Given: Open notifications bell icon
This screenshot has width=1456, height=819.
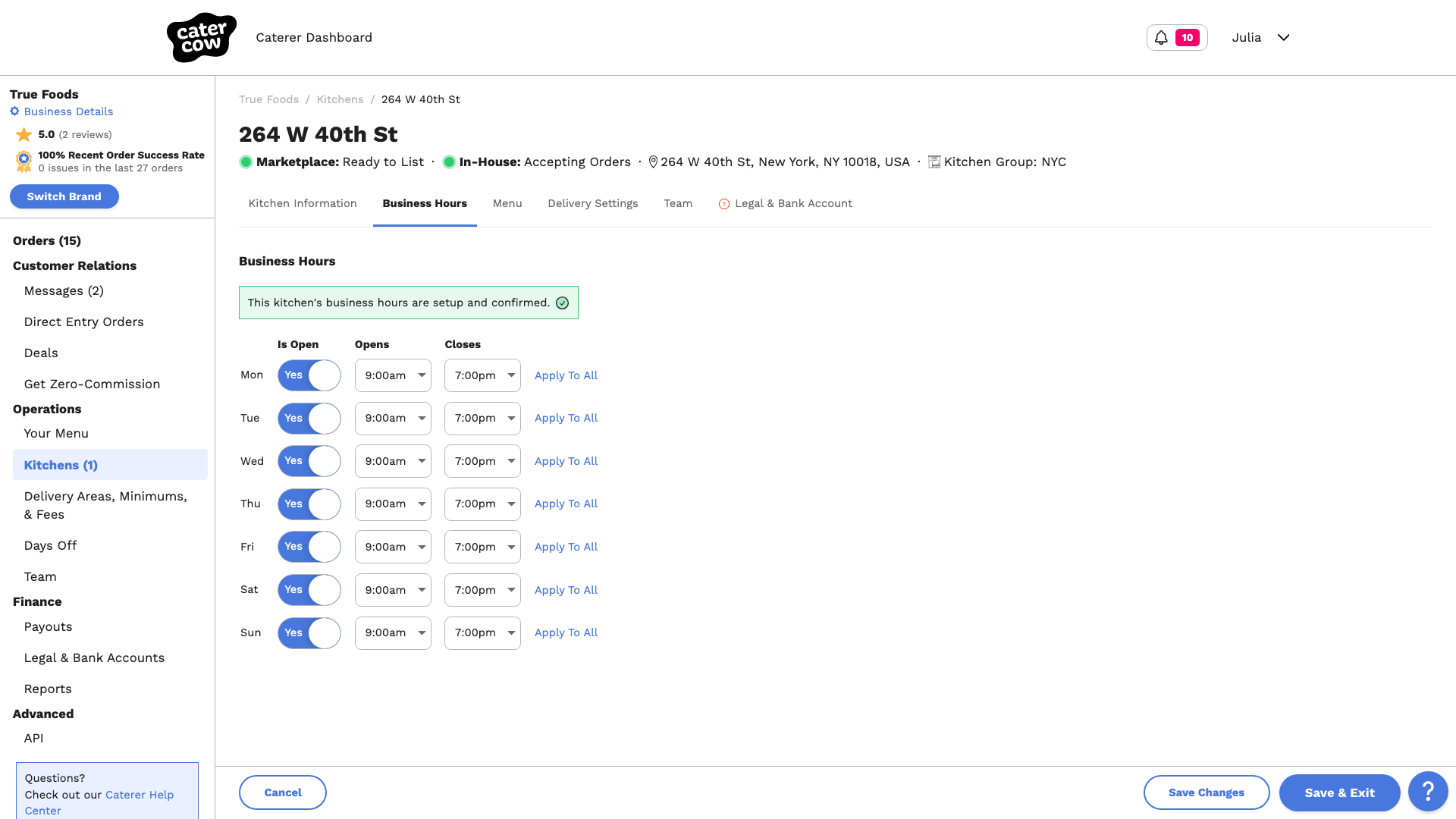Looking at the screenshot, I should point(1161,37).
